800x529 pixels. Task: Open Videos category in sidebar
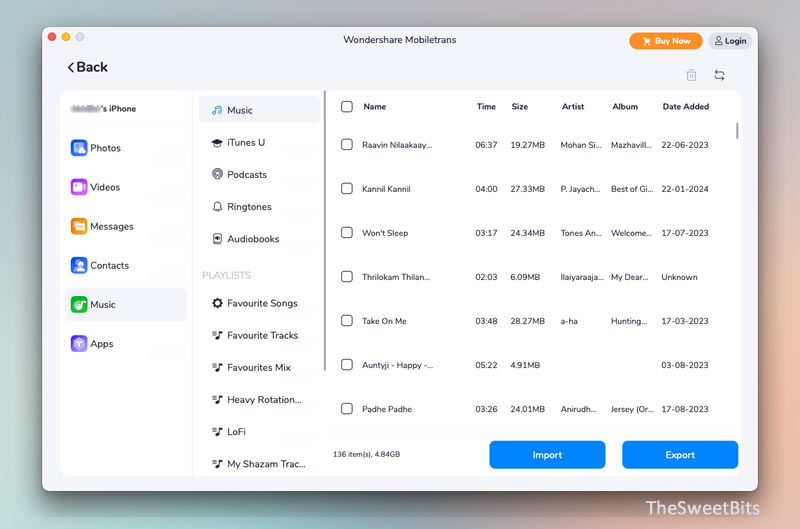click(126, 187)
